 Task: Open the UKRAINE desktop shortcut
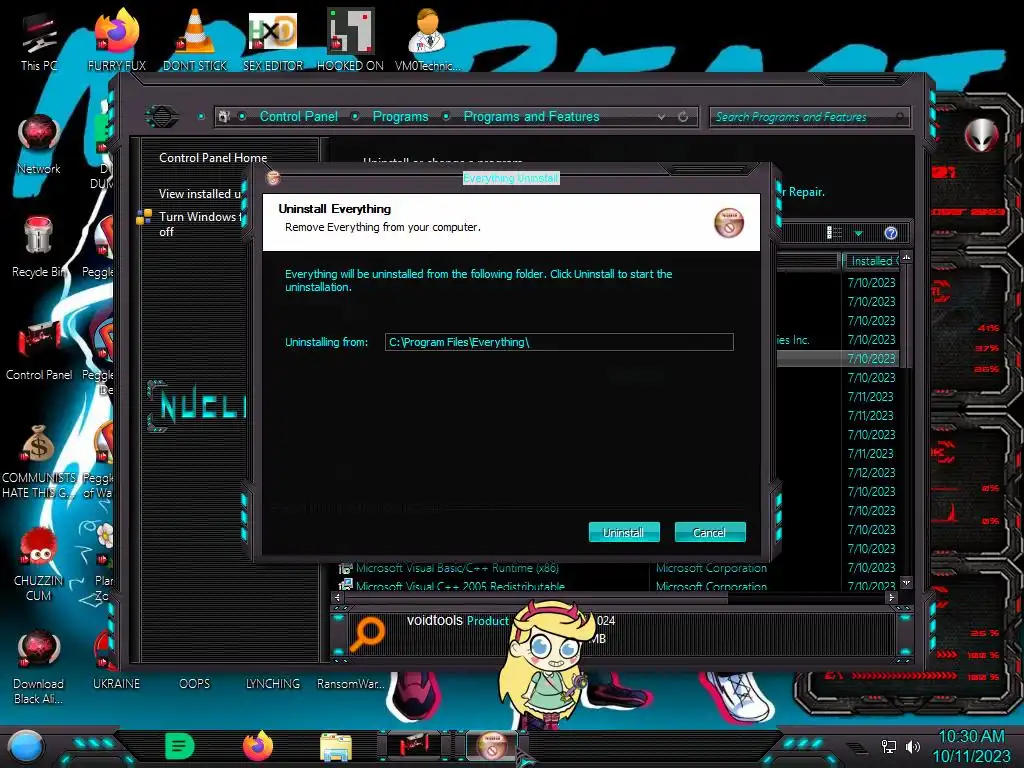[116, 683]
